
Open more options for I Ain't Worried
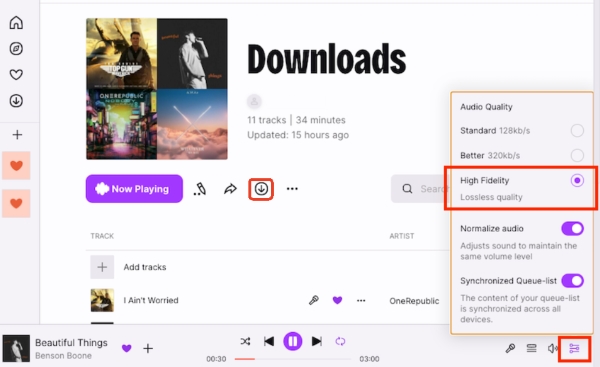pyautogui.click(x=361, y=300)
